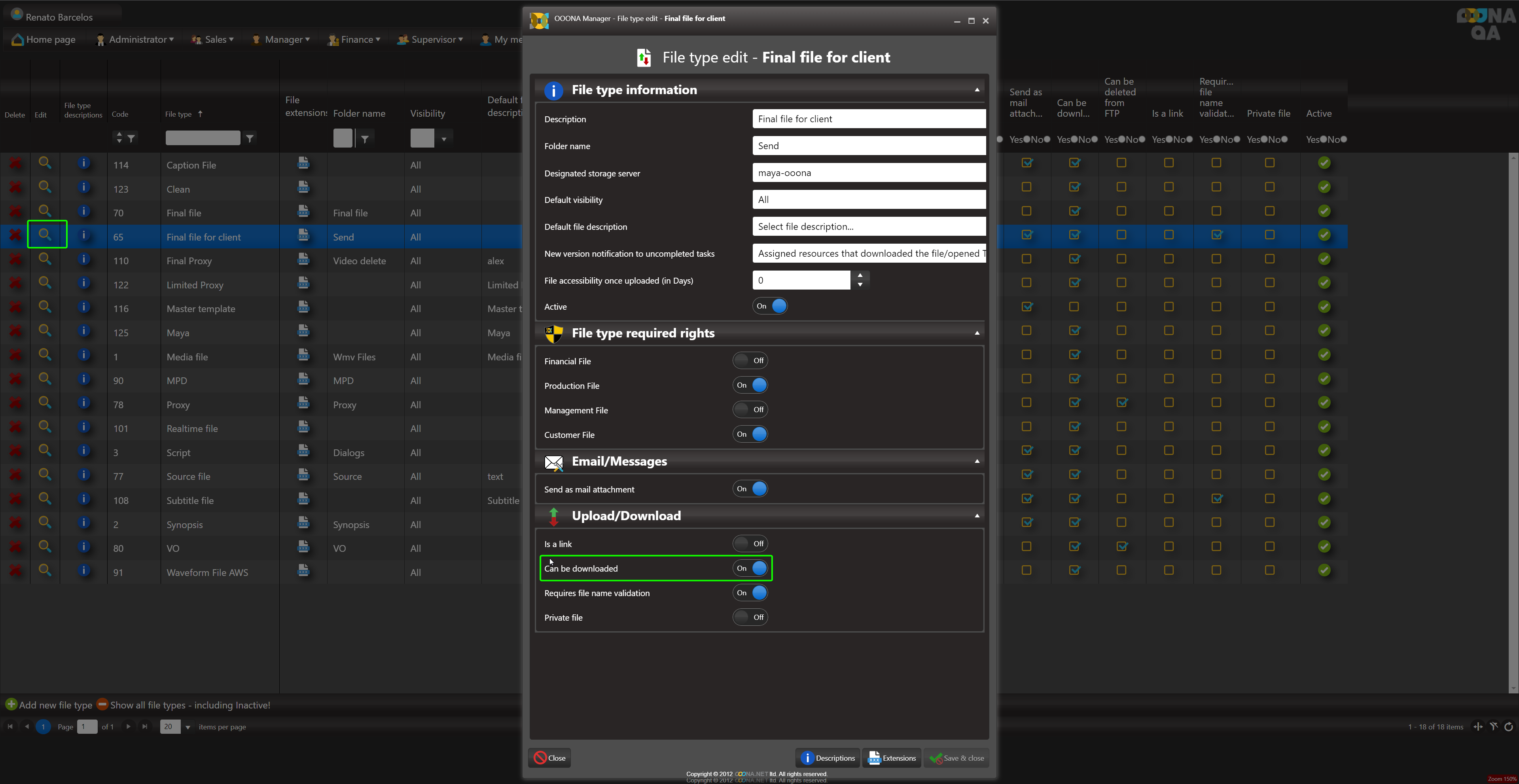Image resolution: width=1519 pixels, height=784 pixels.
Task: Toggle the Financial File switch on
Action: (x=750, y=361)
